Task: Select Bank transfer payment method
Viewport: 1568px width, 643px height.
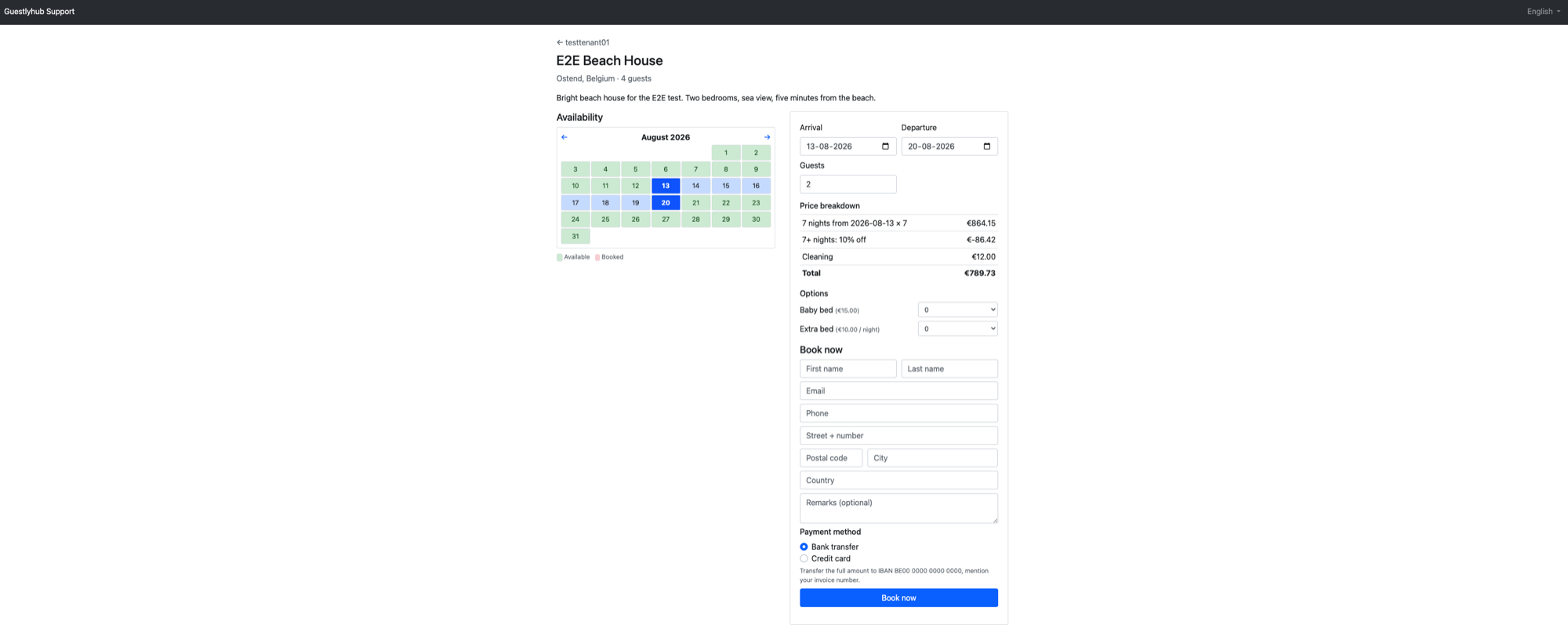Action: 804,547
